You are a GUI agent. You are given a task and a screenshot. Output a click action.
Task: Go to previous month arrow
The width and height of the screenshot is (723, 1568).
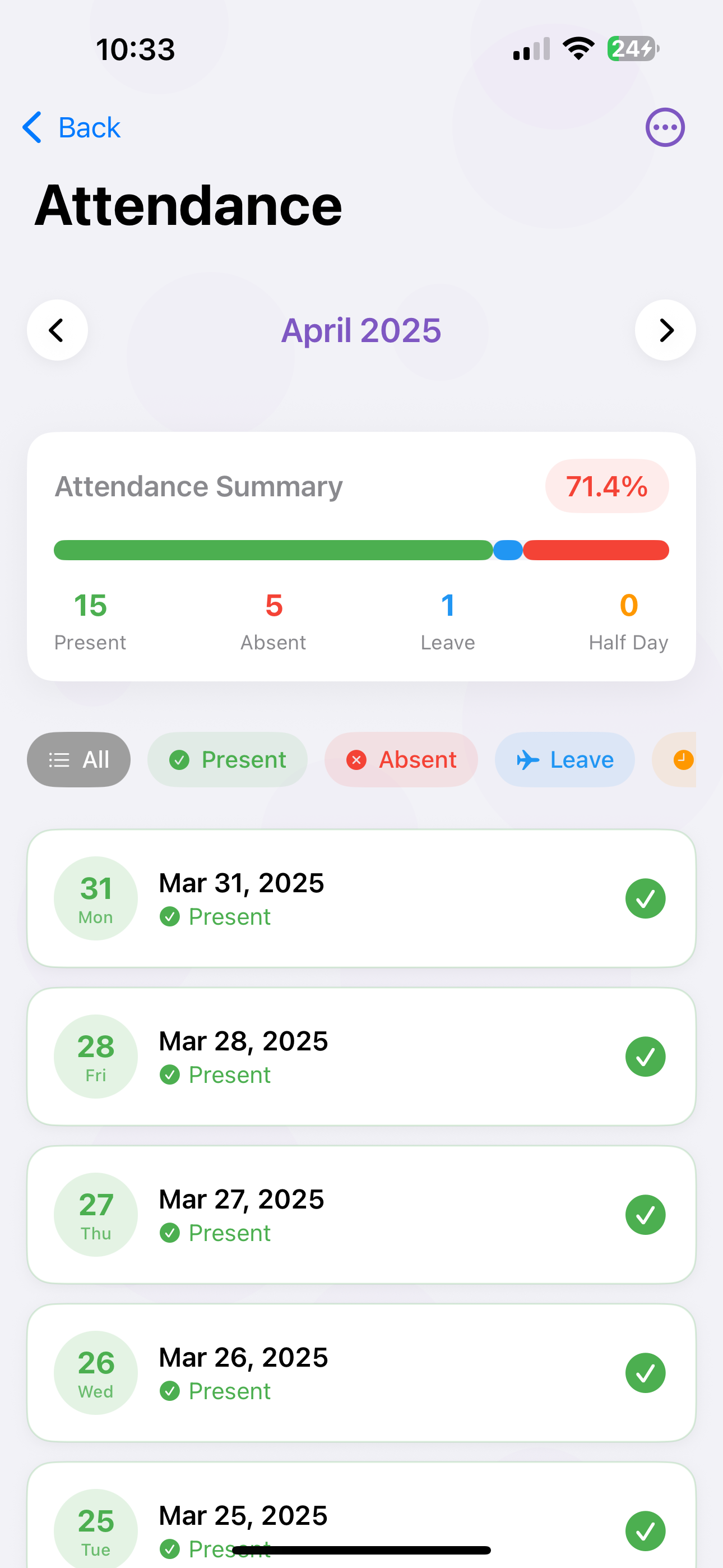click(x=57, y=330)
